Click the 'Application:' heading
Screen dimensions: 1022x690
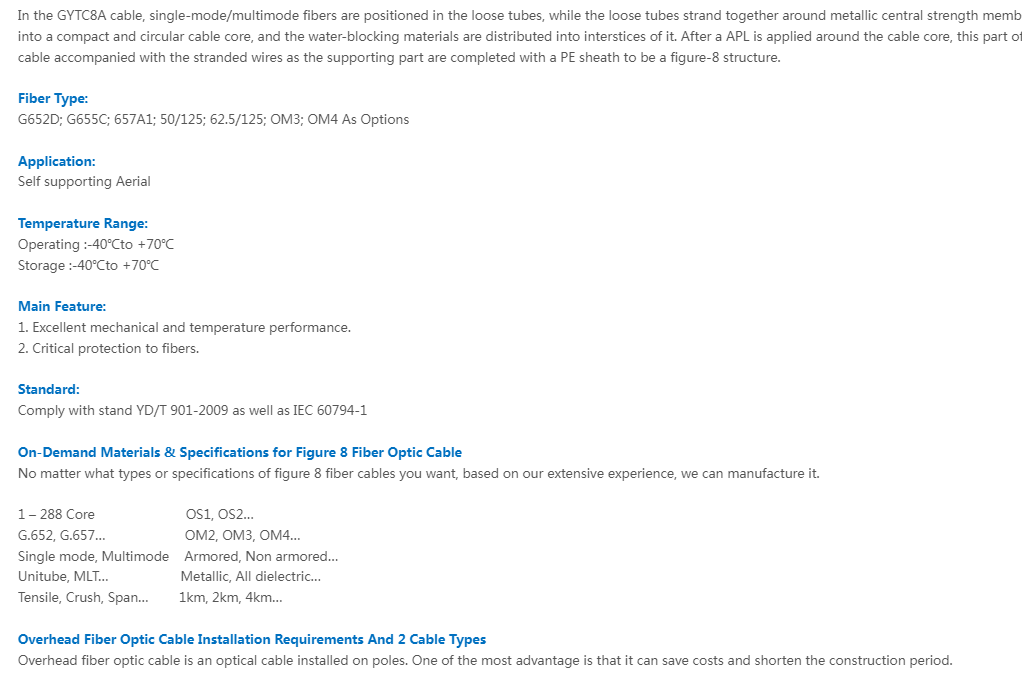[x=57, y=161]
